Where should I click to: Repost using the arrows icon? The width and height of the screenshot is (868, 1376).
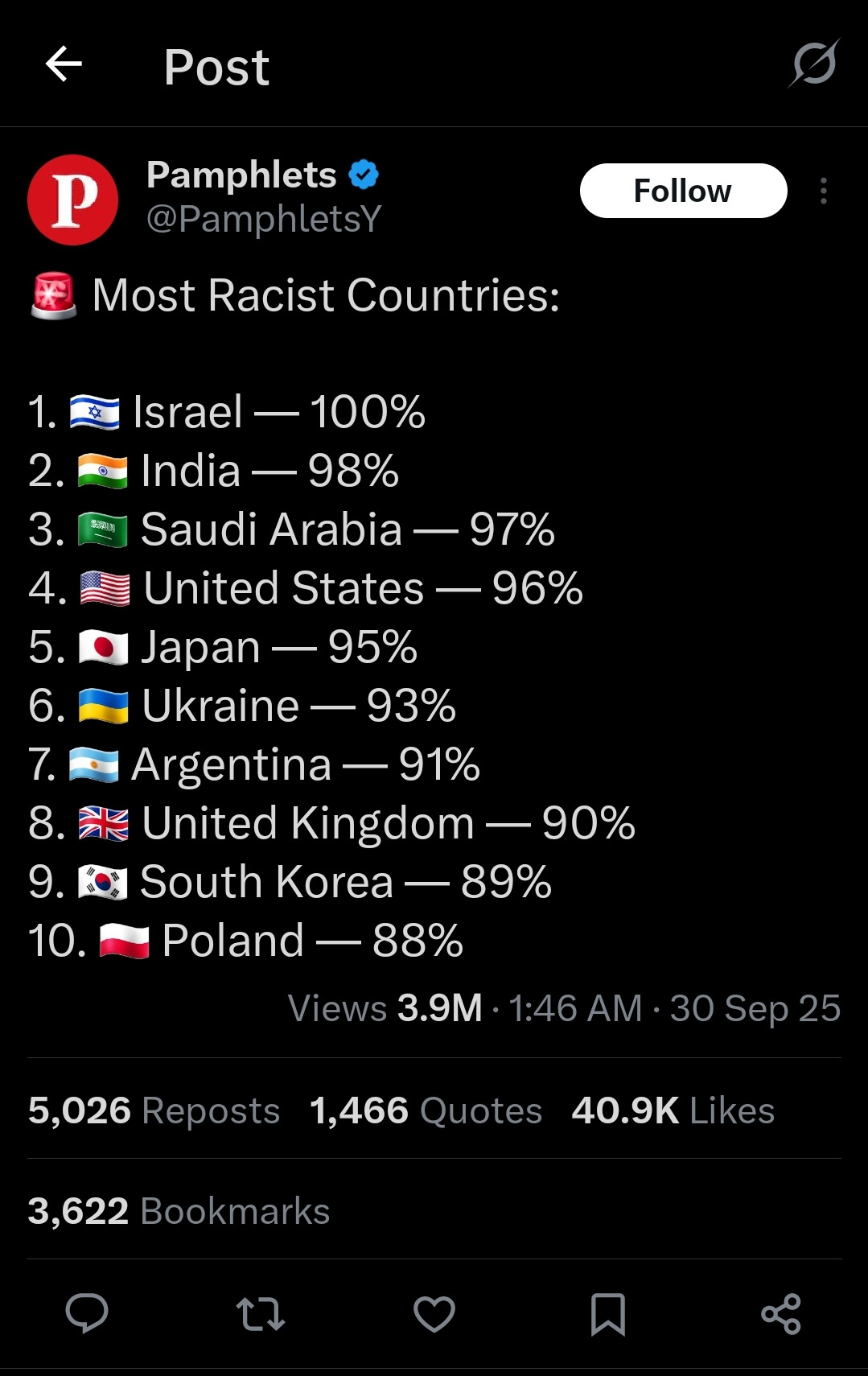(x=261, y=1313)
